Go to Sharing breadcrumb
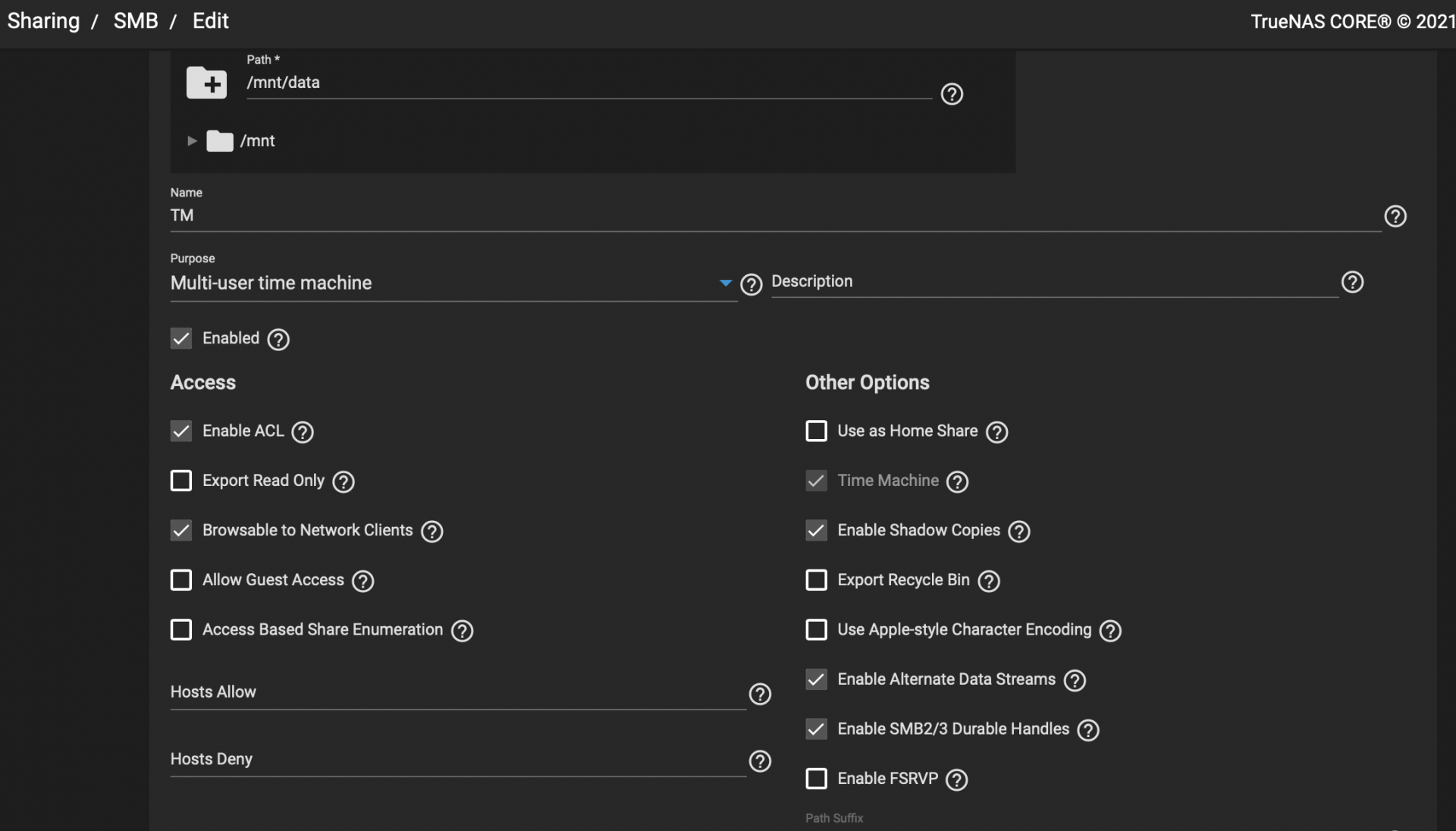Viewport: 1456px width, 831px height. click(43, 21)
